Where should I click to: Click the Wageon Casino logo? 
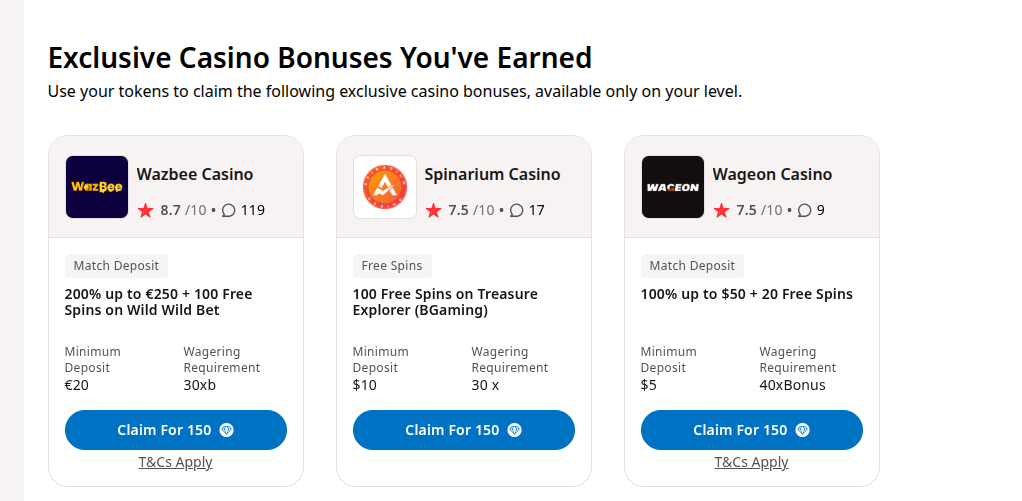pyautogui.click(x=673, y=187)
